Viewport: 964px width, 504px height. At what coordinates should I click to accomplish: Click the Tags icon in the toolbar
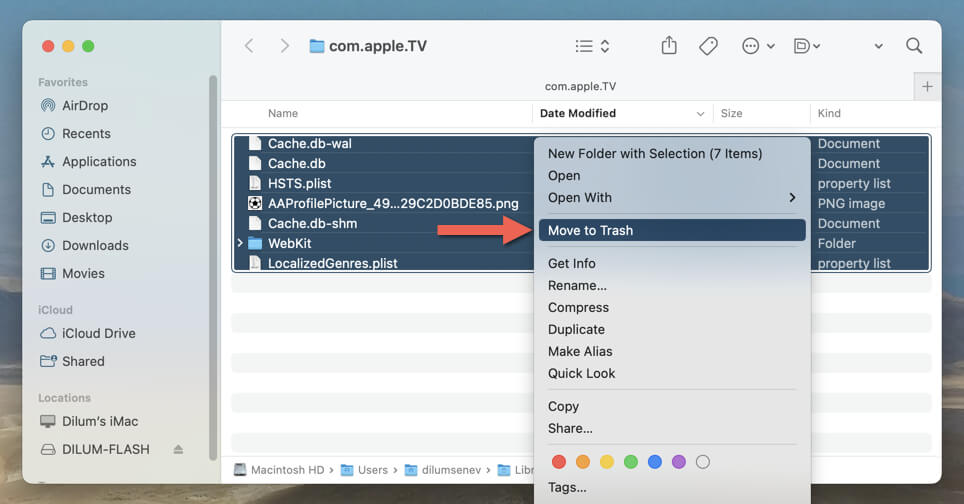point(708,46)
